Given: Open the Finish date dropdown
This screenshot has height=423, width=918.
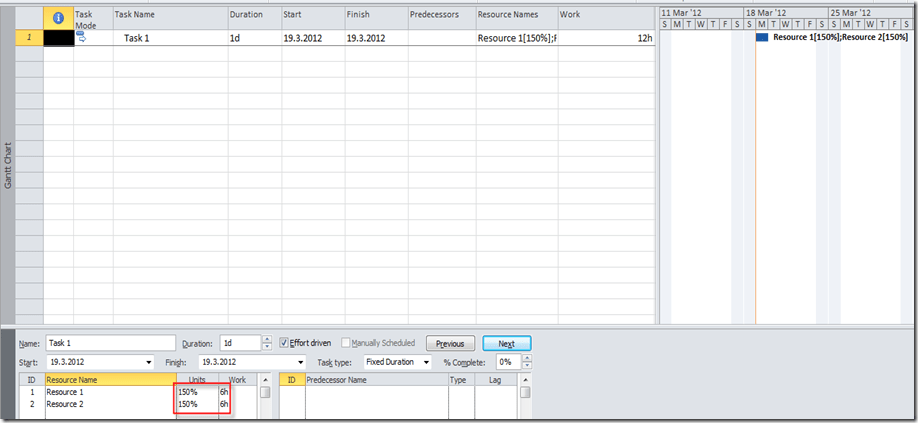Looking at the screenshot, I should (301, 362).
